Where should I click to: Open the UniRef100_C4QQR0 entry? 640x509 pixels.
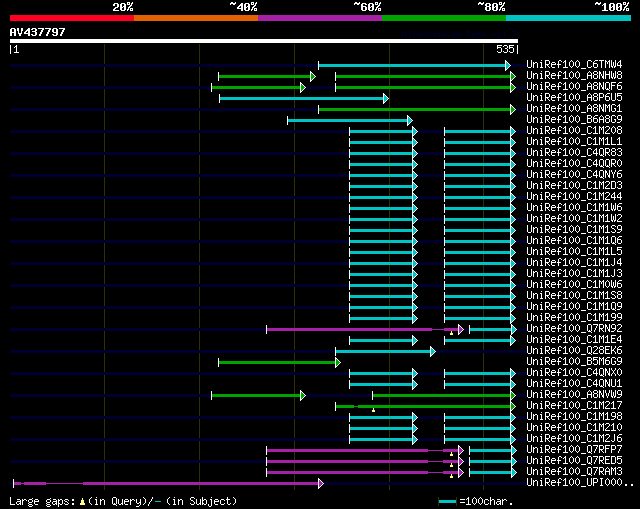tap(574, 164)
